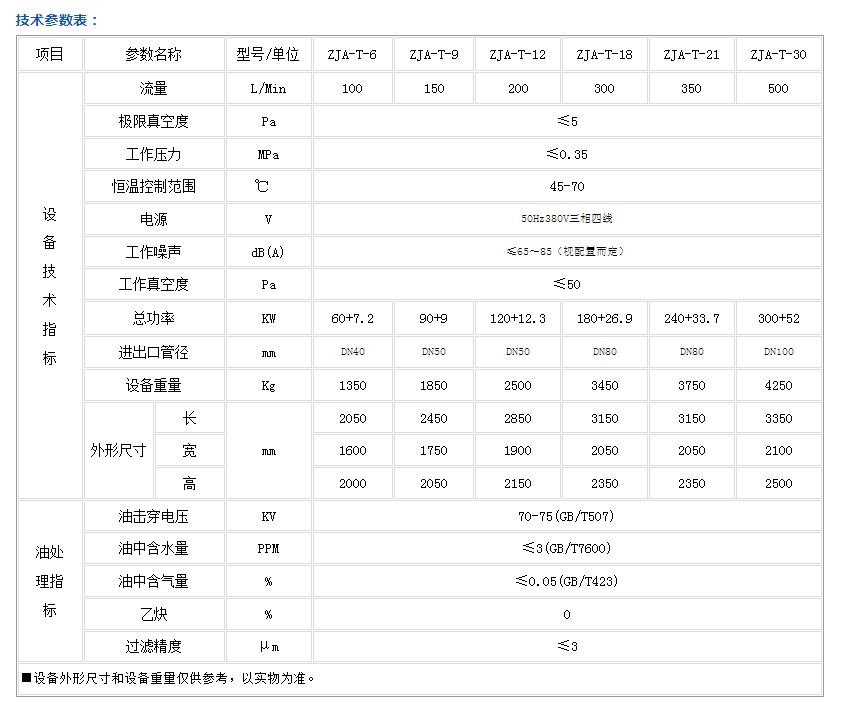Click the 乙炔 parameter name cell

pyautogui.click(x=154, y=614)
